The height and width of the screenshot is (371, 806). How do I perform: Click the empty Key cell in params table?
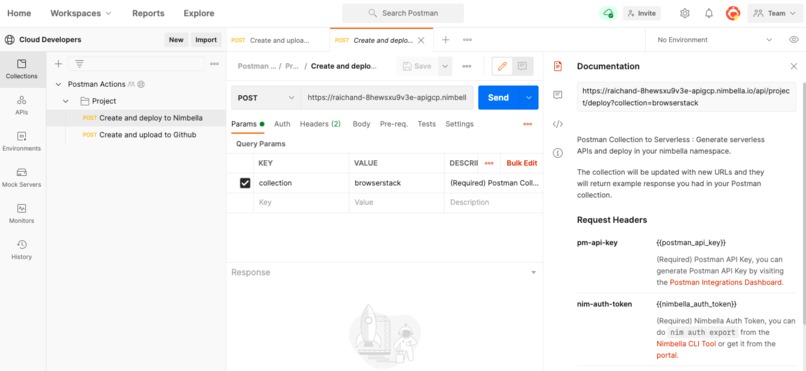301,202
